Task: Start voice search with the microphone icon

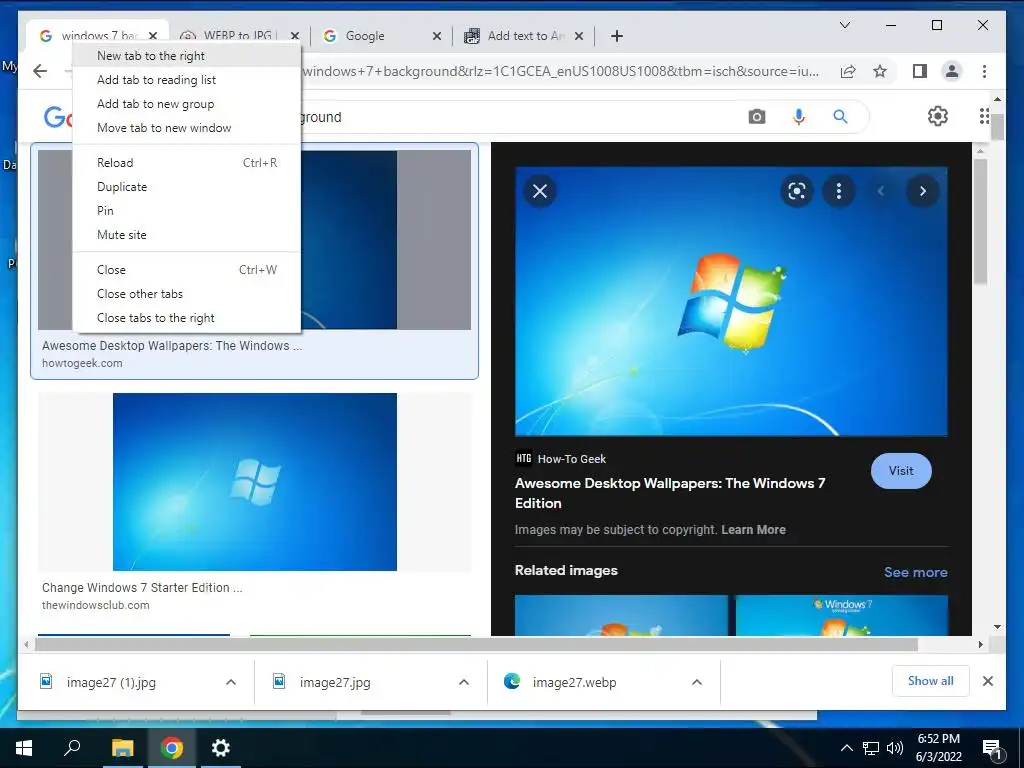Action: [798, 117]
